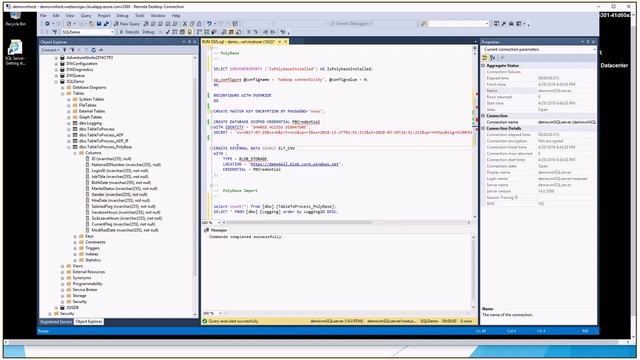
Task: Open the Query menu
Action: click(x=86, y=16)
